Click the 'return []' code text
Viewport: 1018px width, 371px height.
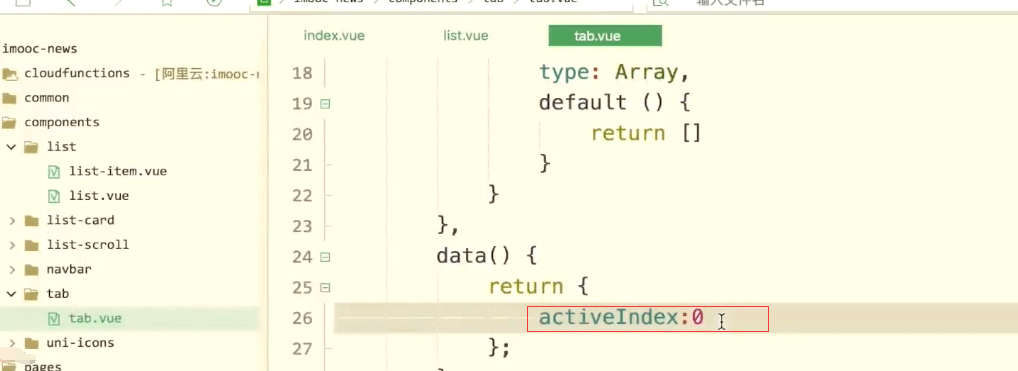[x=646, y=133]
